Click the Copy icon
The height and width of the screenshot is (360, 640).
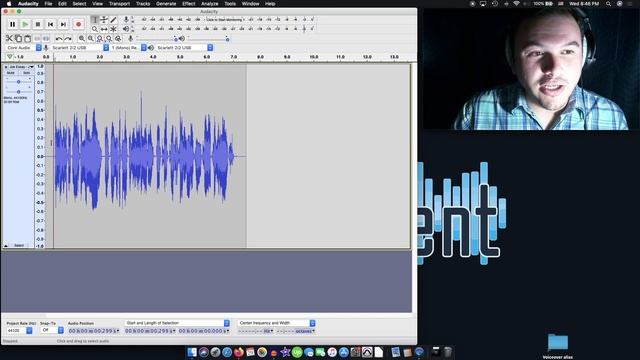19,38
